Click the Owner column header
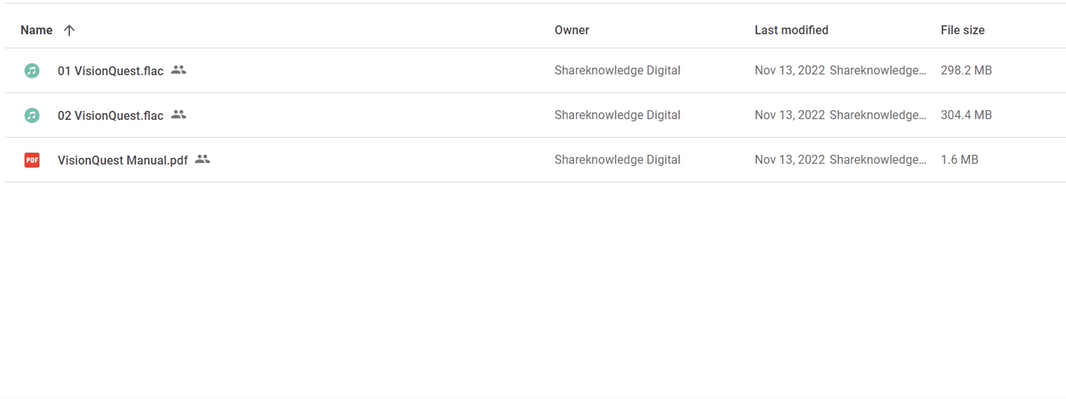 pyautogui.click(x=572, y=30)
